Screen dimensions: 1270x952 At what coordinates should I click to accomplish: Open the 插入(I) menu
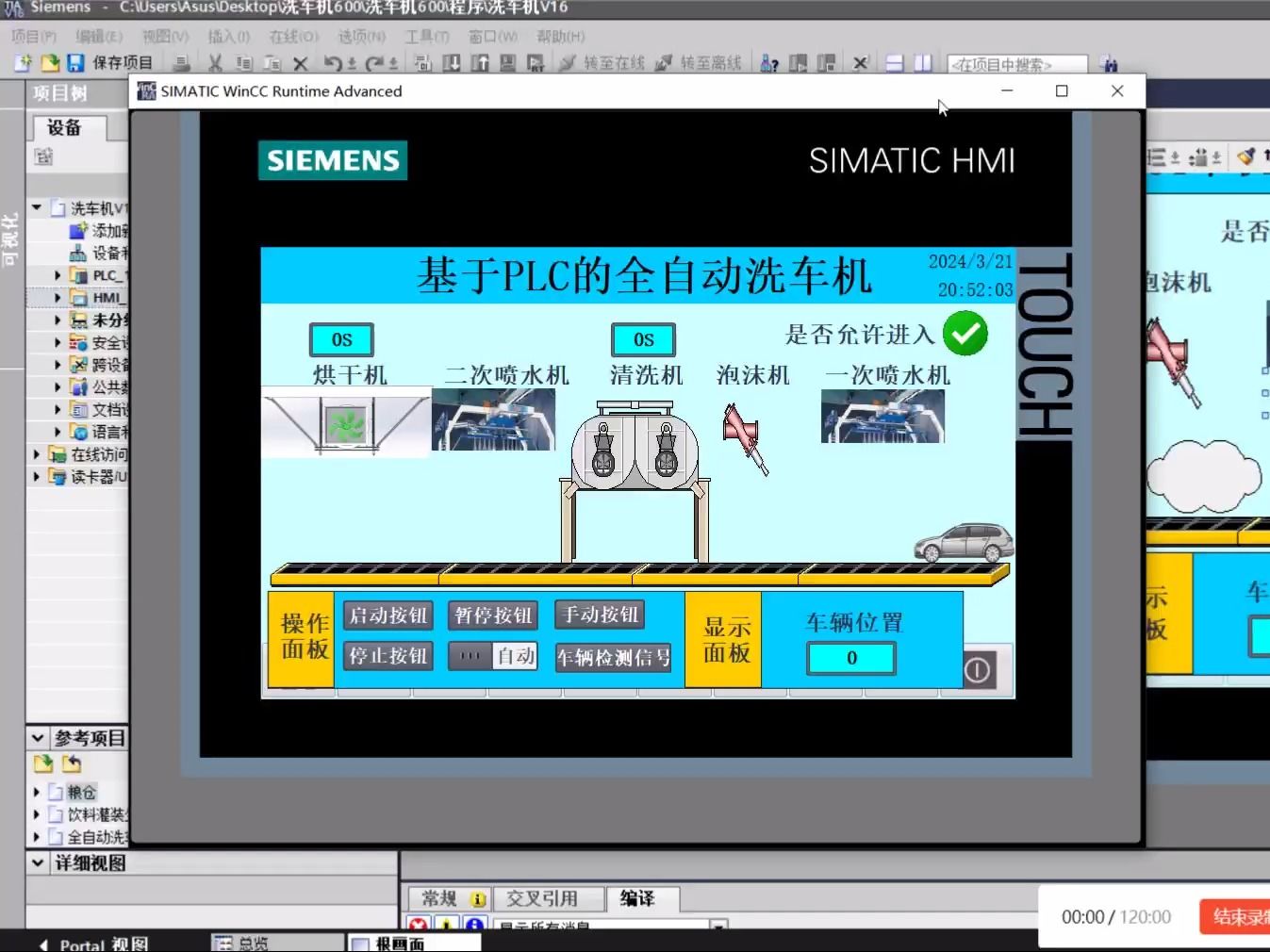[229, 36]
